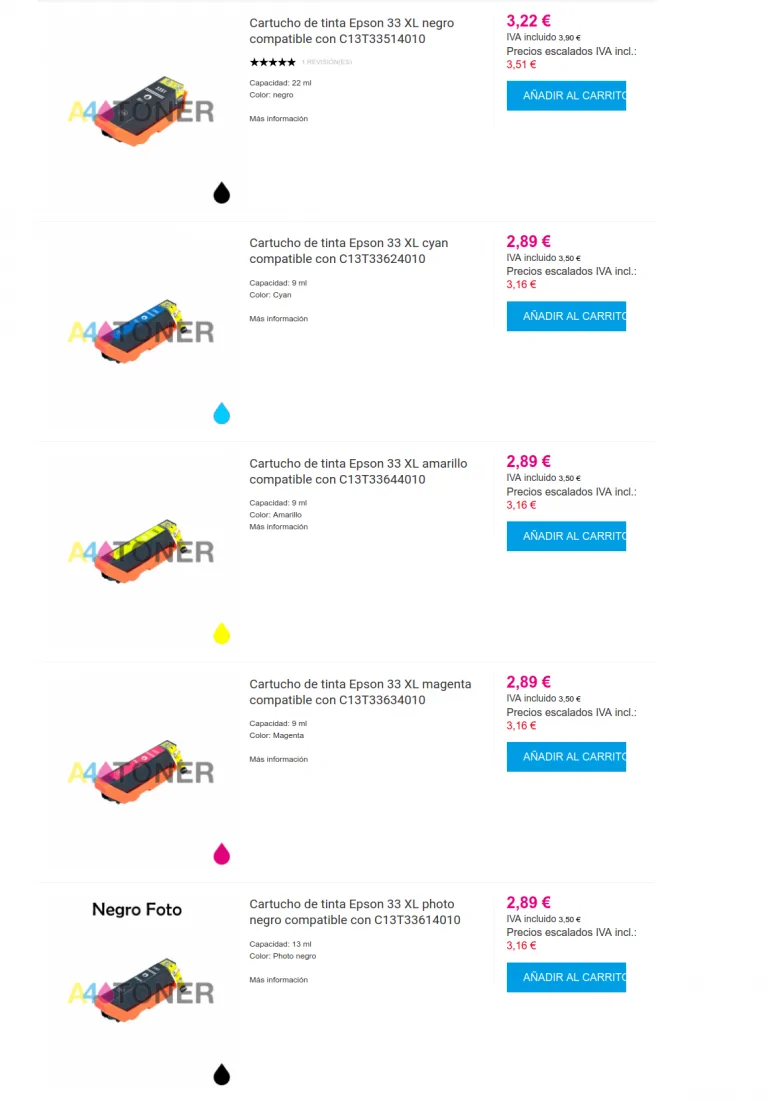Open the Epson 33 XL photo negro title link

(x=354, y=912)
